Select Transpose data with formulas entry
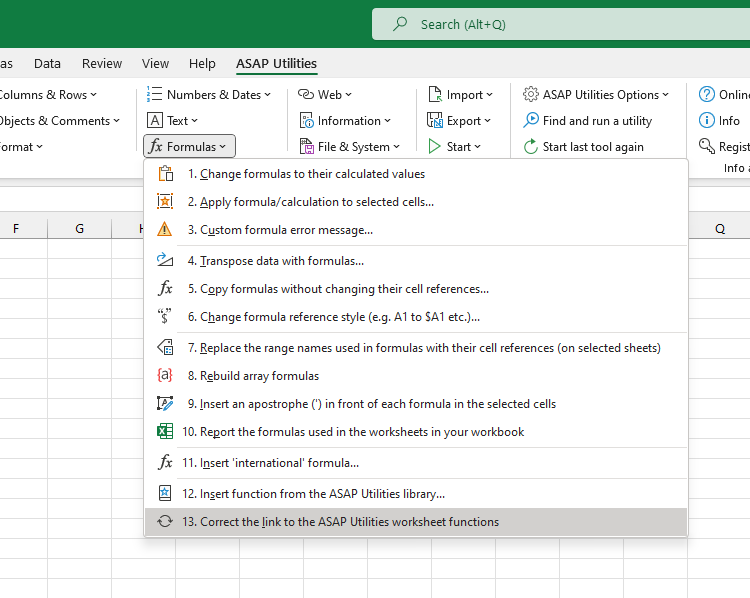This screenshot has width=750, height=598. click(x=416, y=260)
